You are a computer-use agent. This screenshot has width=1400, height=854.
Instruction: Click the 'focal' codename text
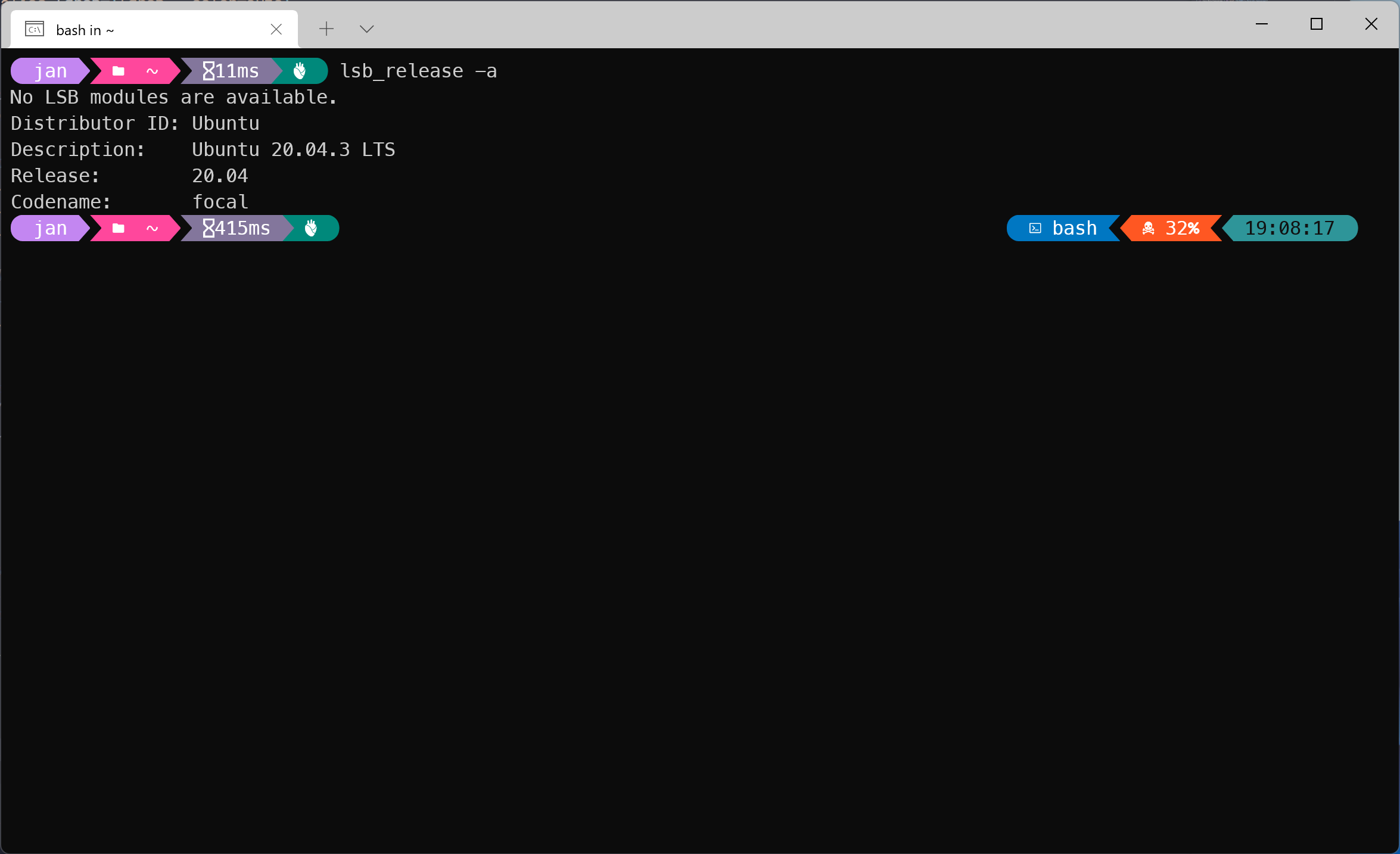219,201
